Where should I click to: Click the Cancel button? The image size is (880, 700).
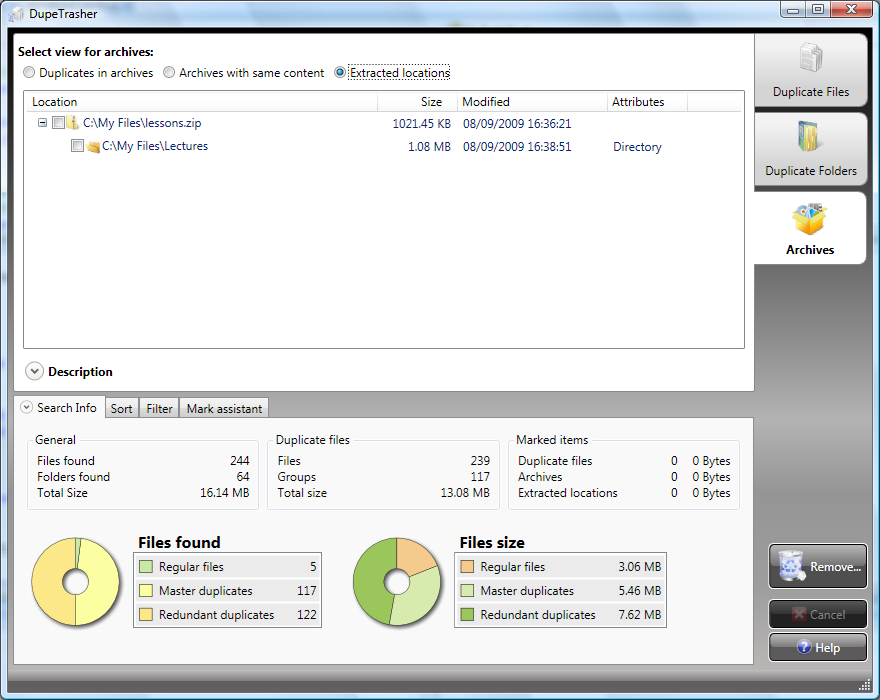point(818,614)
